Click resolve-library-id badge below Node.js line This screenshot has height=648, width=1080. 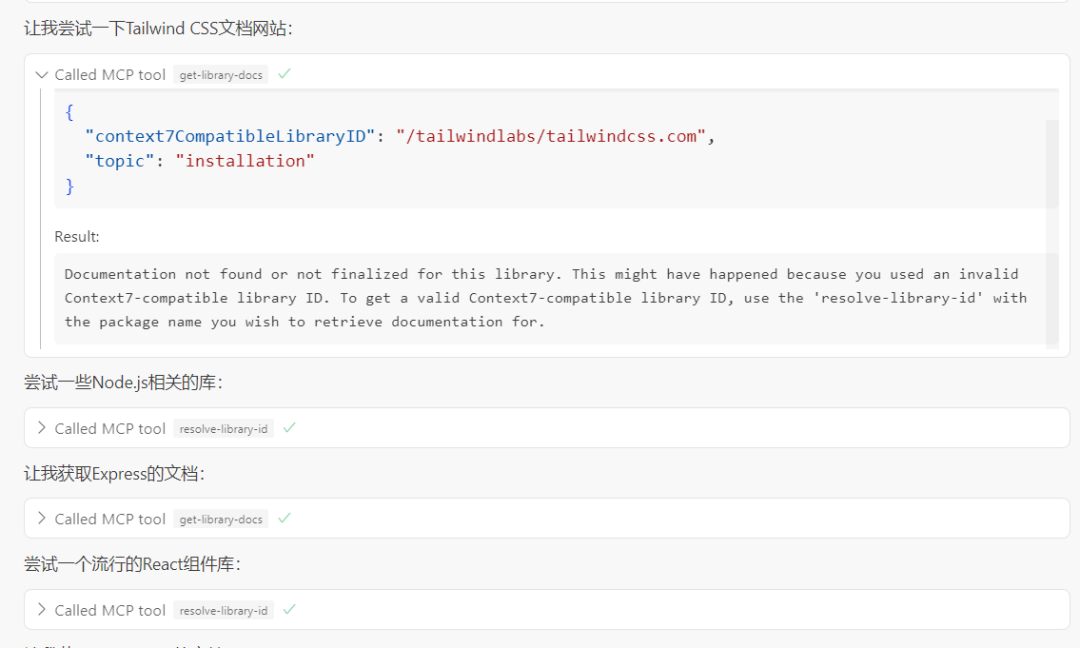coord(223,428)
